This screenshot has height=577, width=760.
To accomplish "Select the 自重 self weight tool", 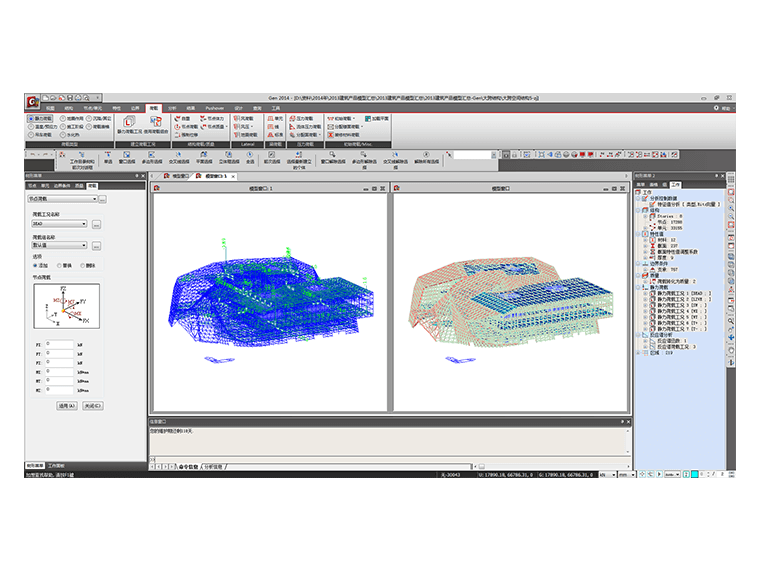I will (183, 118).
